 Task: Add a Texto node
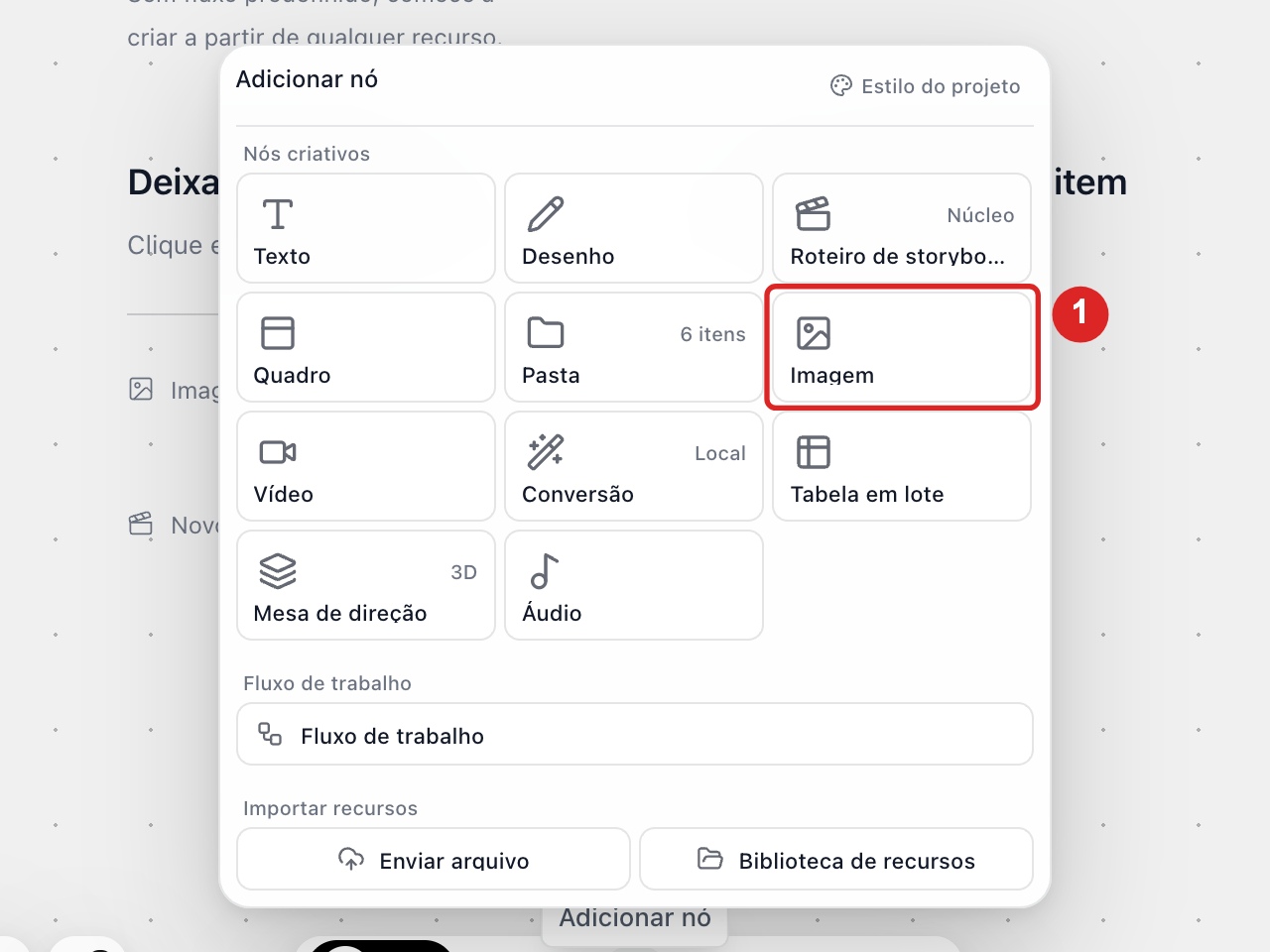click(366, 228)
